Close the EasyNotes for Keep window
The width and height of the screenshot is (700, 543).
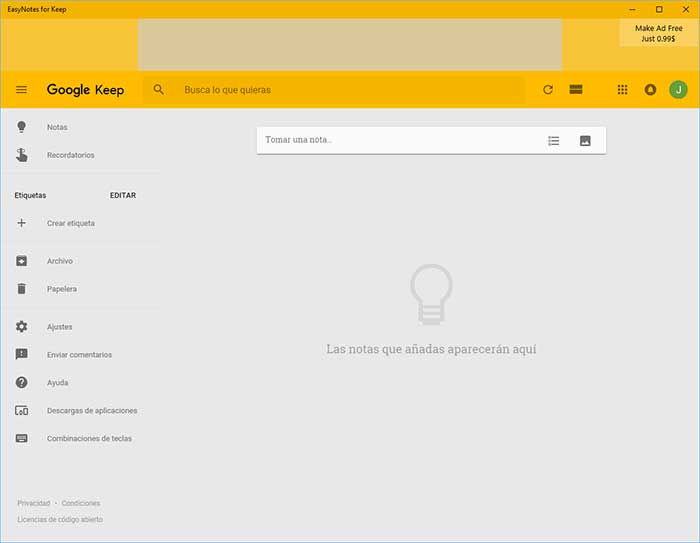click(x=686, y=9)
